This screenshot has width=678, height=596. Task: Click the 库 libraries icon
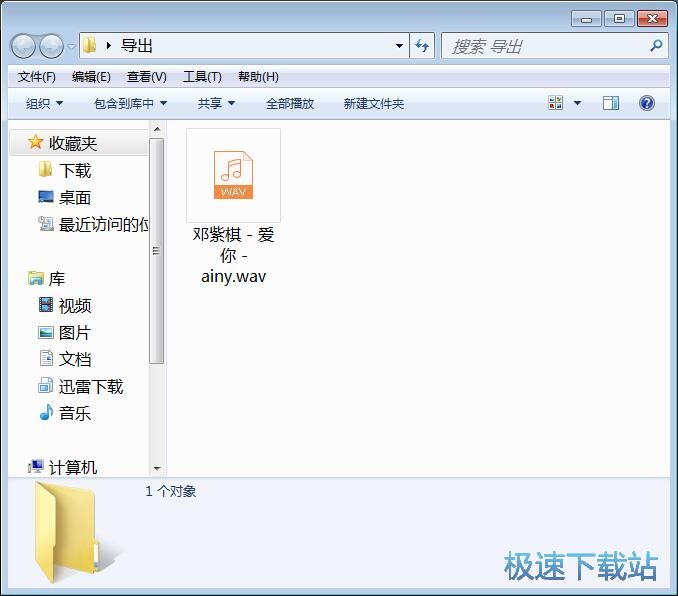pyautogui.click(x=35, y=278)
